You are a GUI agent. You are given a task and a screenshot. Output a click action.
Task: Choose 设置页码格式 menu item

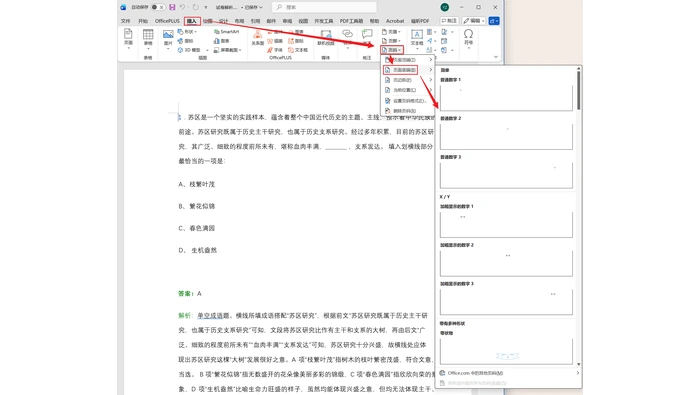[408, 101]
